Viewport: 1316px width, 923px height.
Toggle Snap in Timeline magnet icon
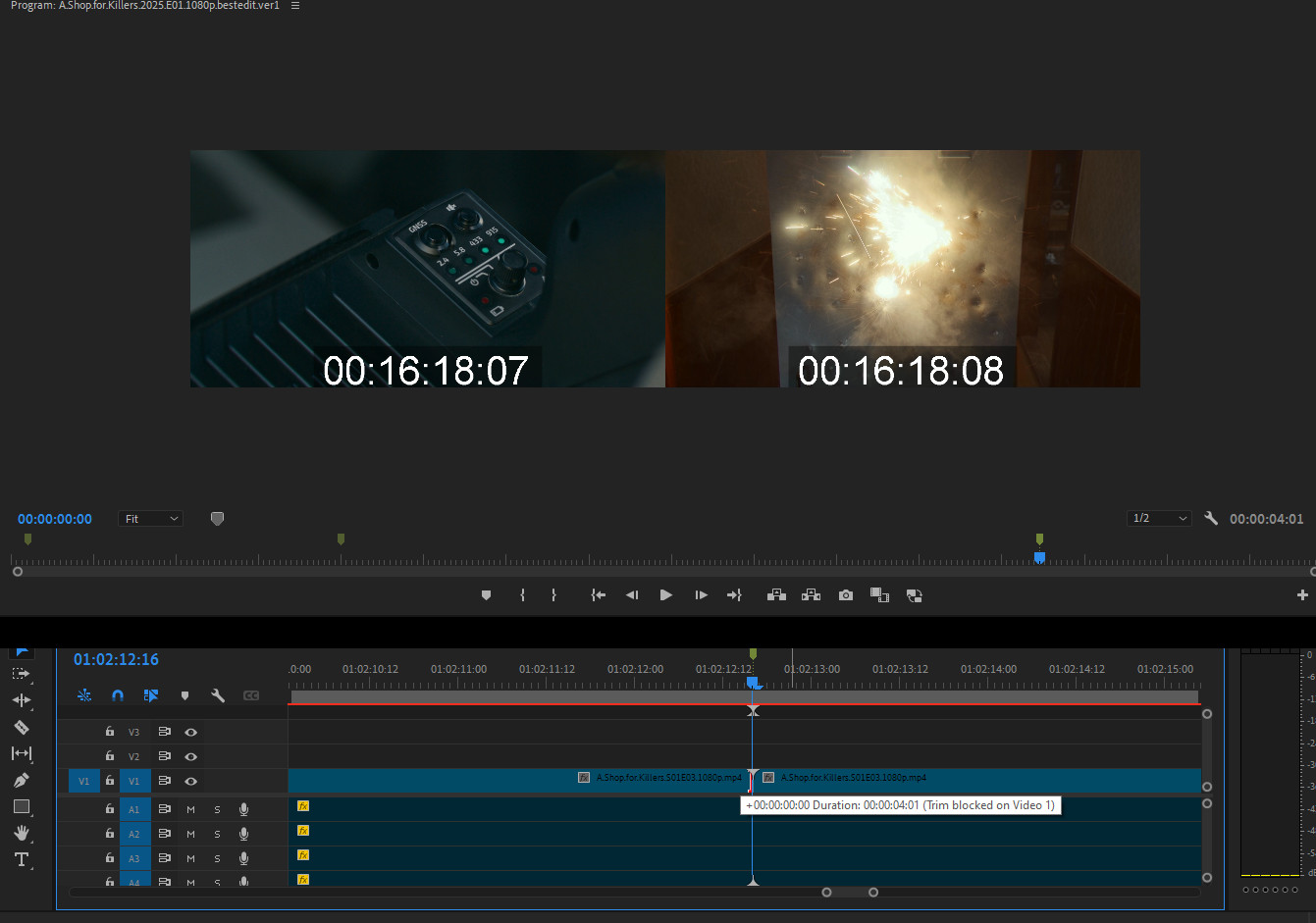[118, 695]
